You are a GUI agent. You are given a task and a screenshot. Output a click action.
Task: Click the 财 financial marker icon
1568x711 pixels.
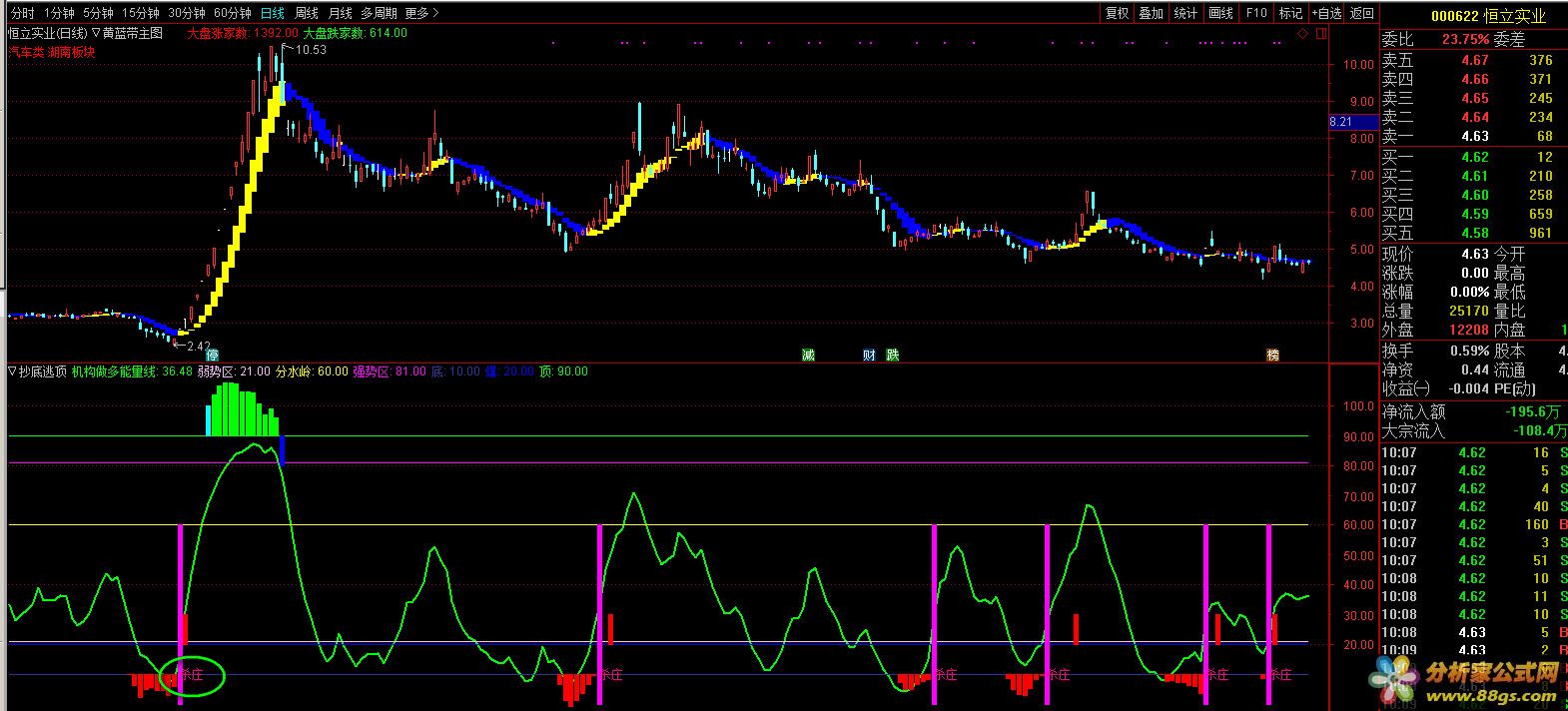point(870,355)
